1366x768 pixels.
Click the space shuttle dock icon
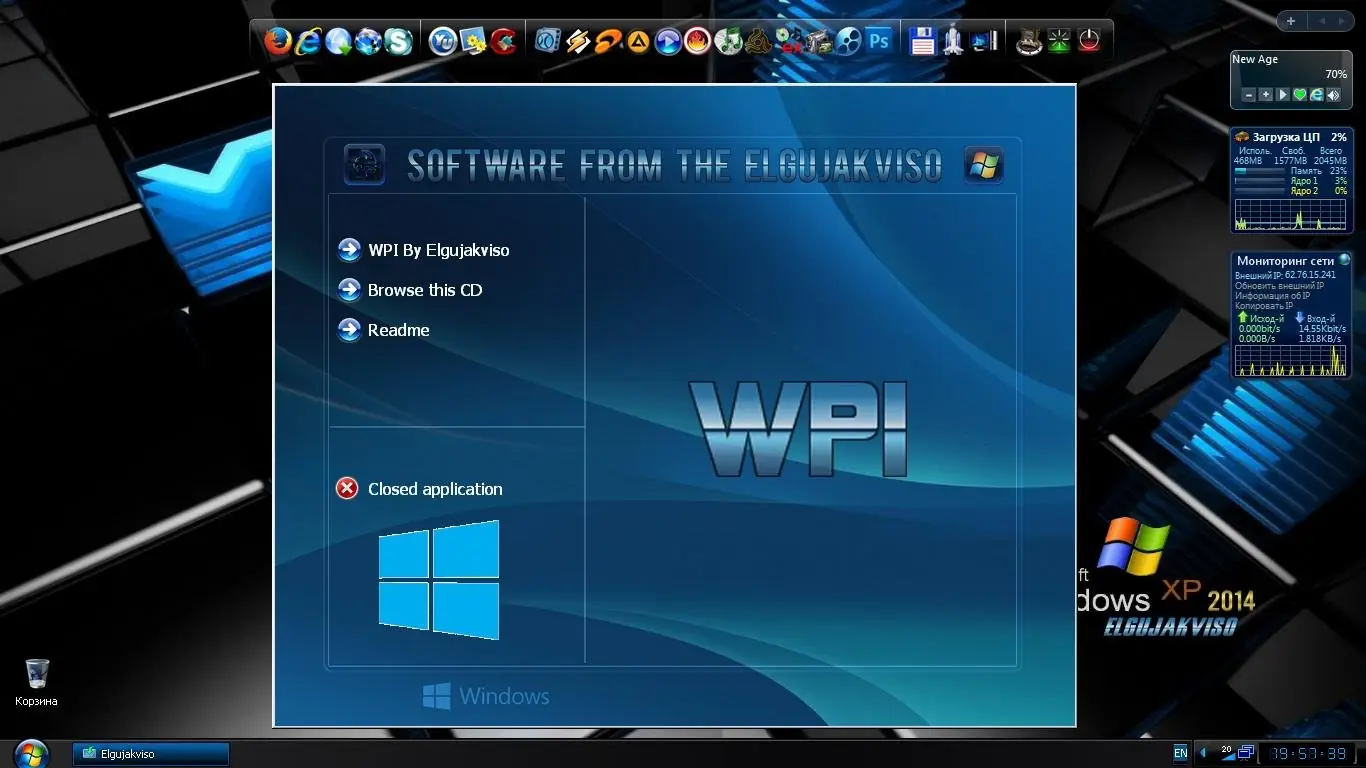(x=952, y=41)
